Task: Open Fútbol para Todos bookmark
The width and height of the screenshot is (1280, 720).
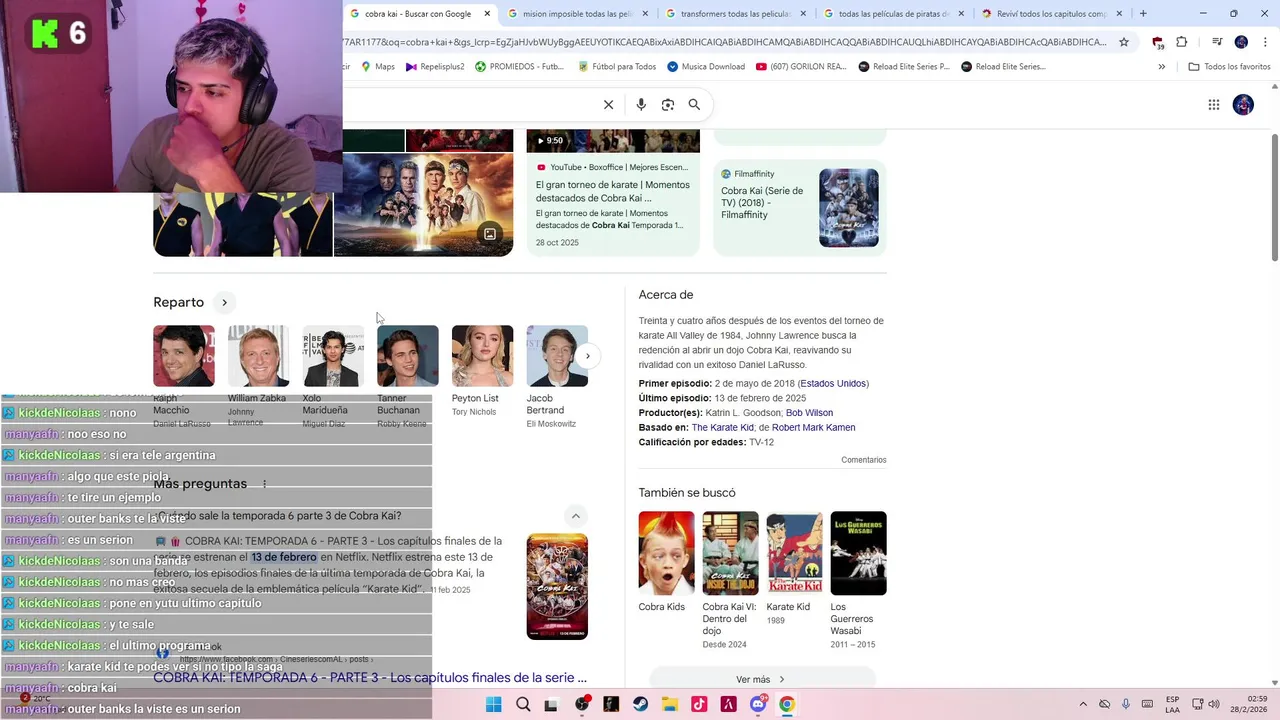Action: (617, 67)
